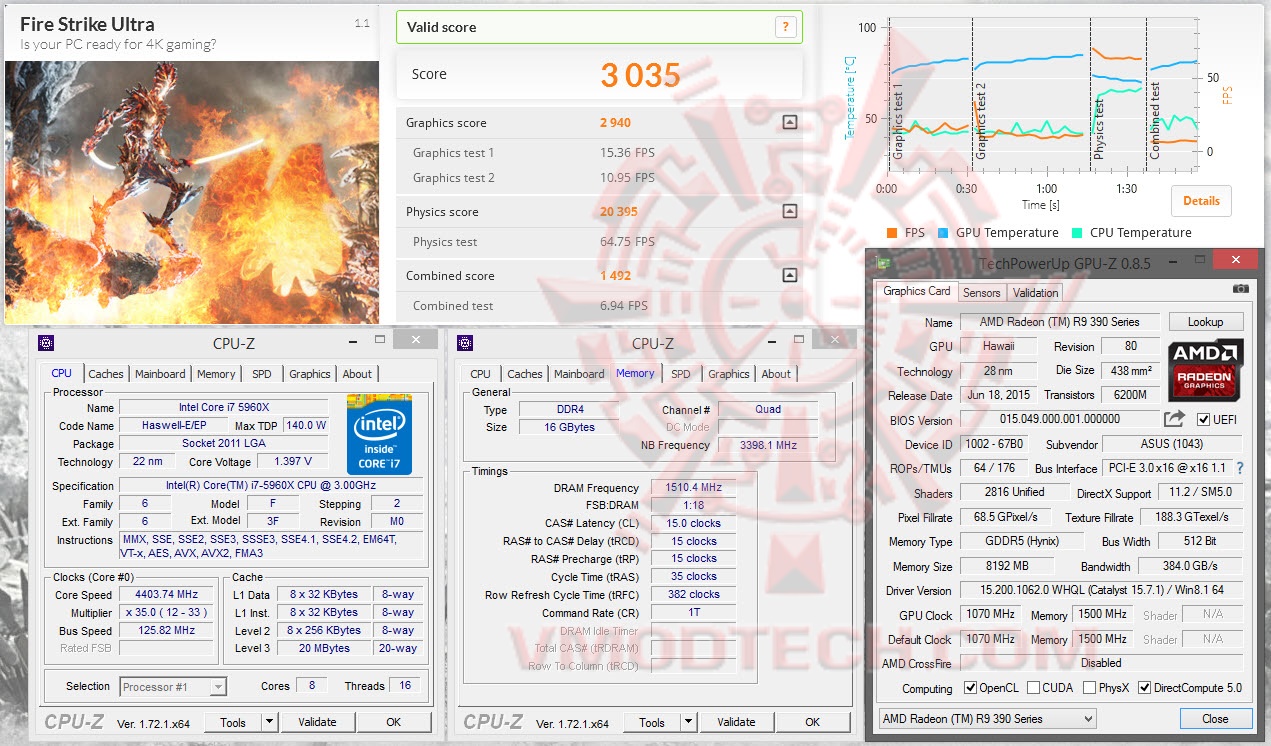Click Validate in left CPU-Z window

tap(317, 722)
